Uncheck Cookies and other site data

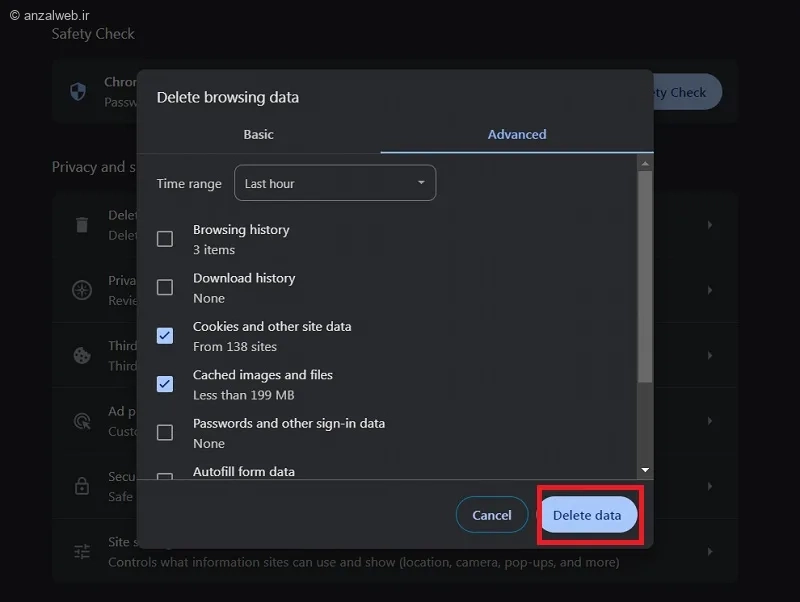coord(165,336)
